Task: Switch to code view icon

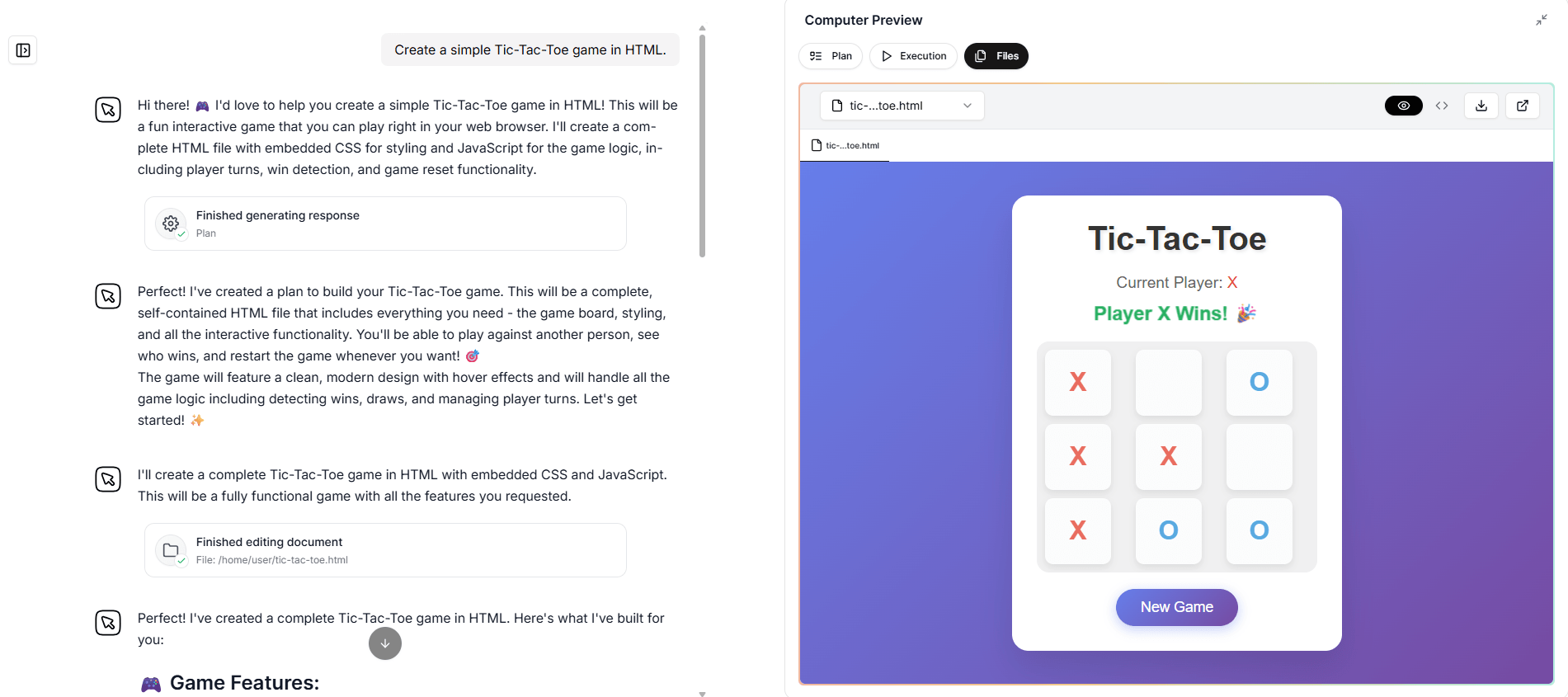Action: 1442,106
